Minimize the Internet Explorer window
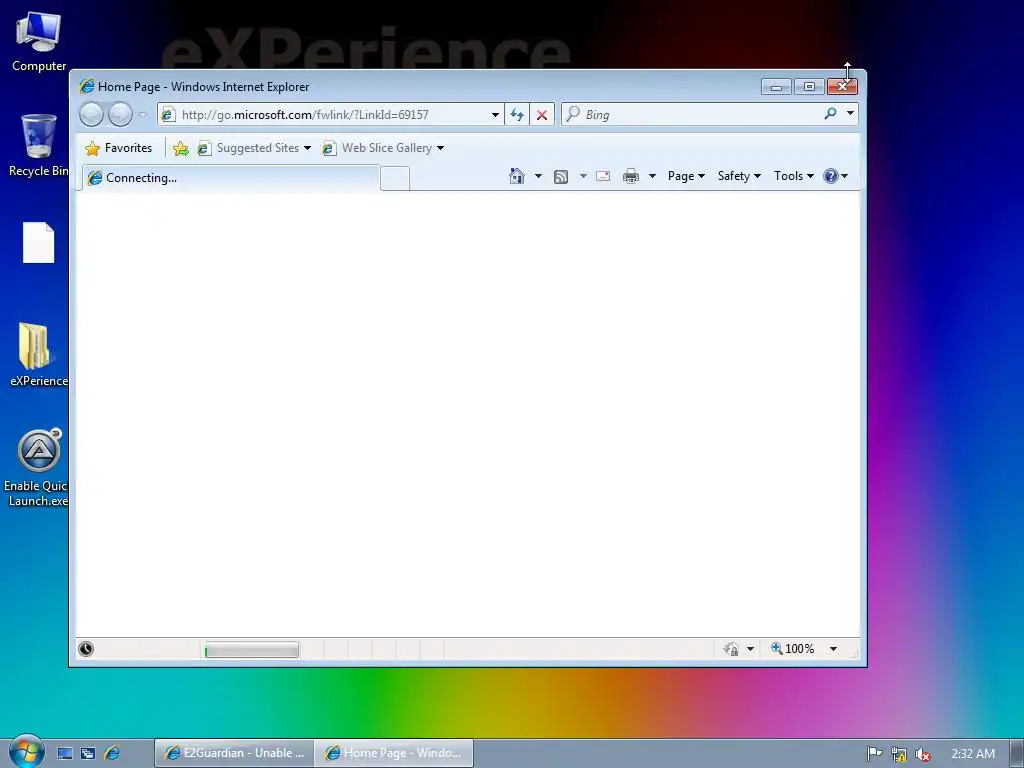This screenshot has width=1024, height=768. tap(776, 87)
